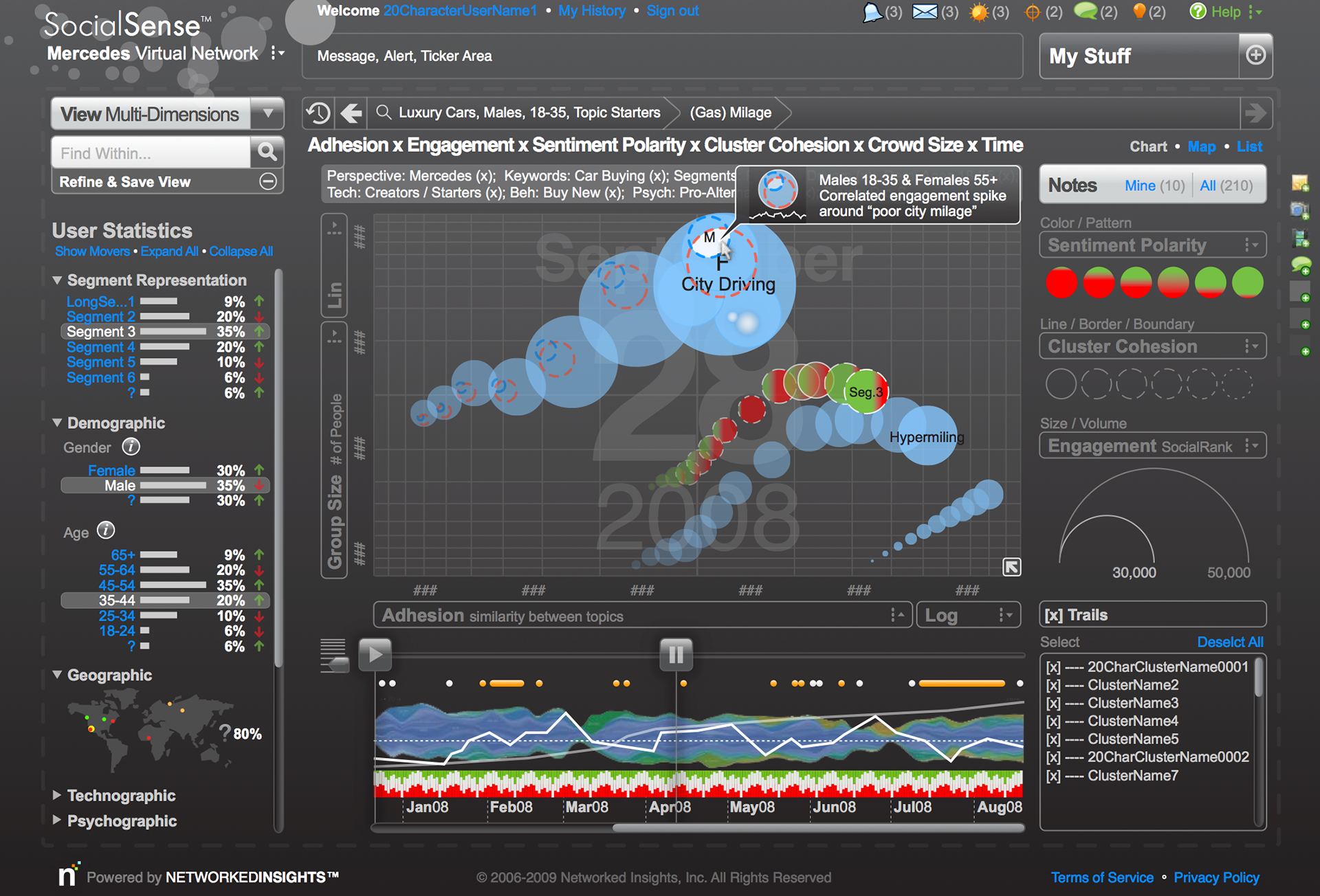Click the add comment sidebar icon
This screenshot has height=896, width=1320.
click(x=1301, y=265)
